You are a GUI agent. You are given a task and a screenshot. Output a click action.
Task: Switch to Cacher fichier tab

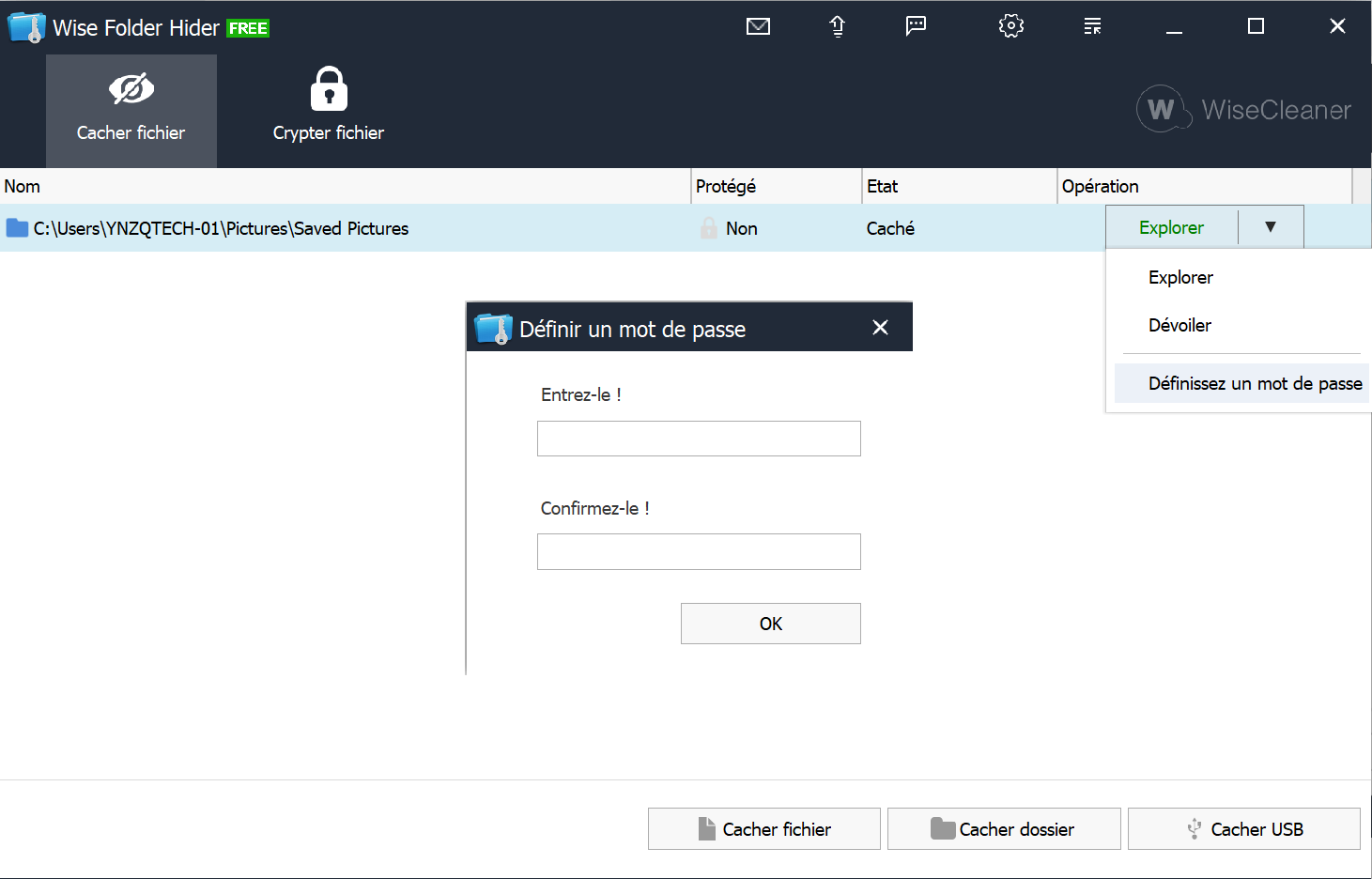pos(131,111)
